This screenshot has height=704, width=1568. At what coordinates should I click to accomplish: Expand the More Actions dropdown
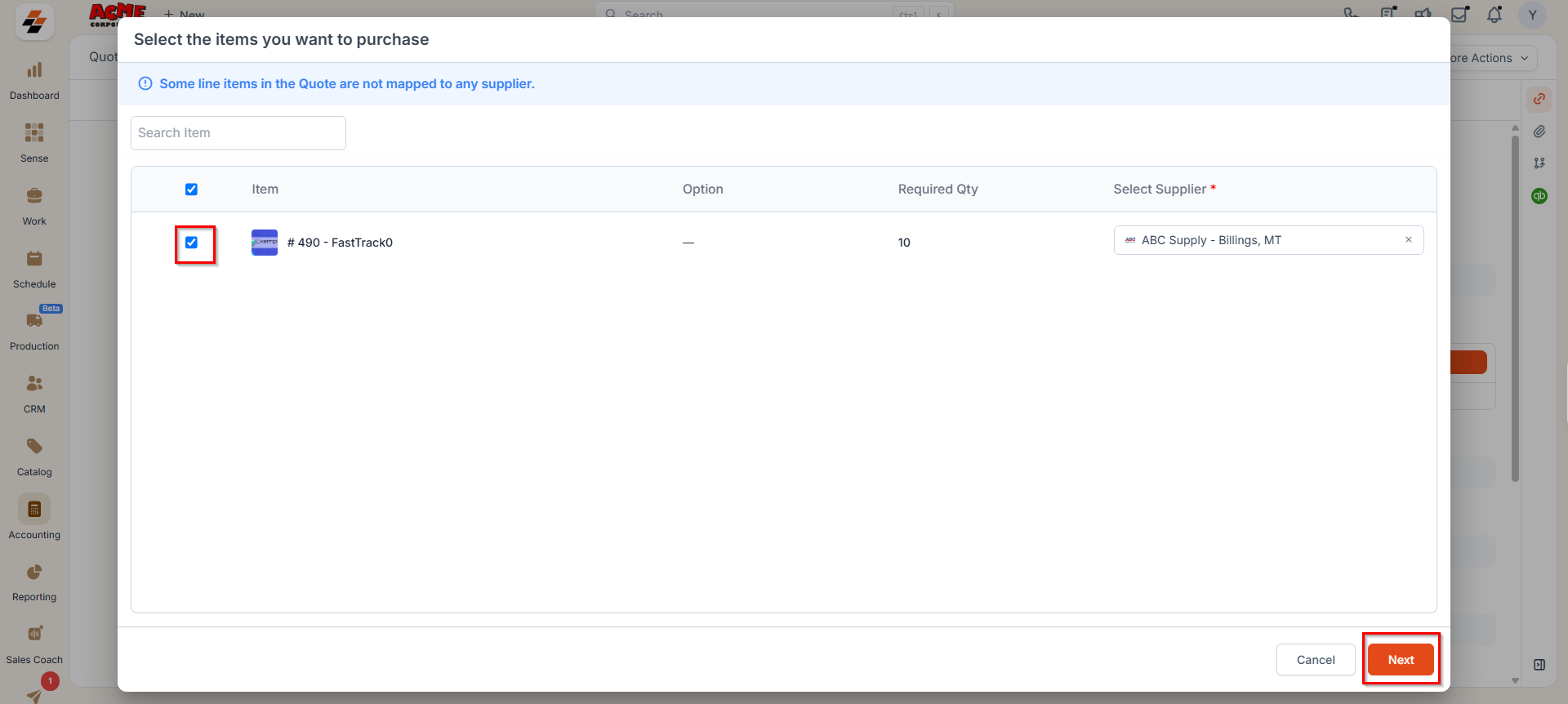1493,58
